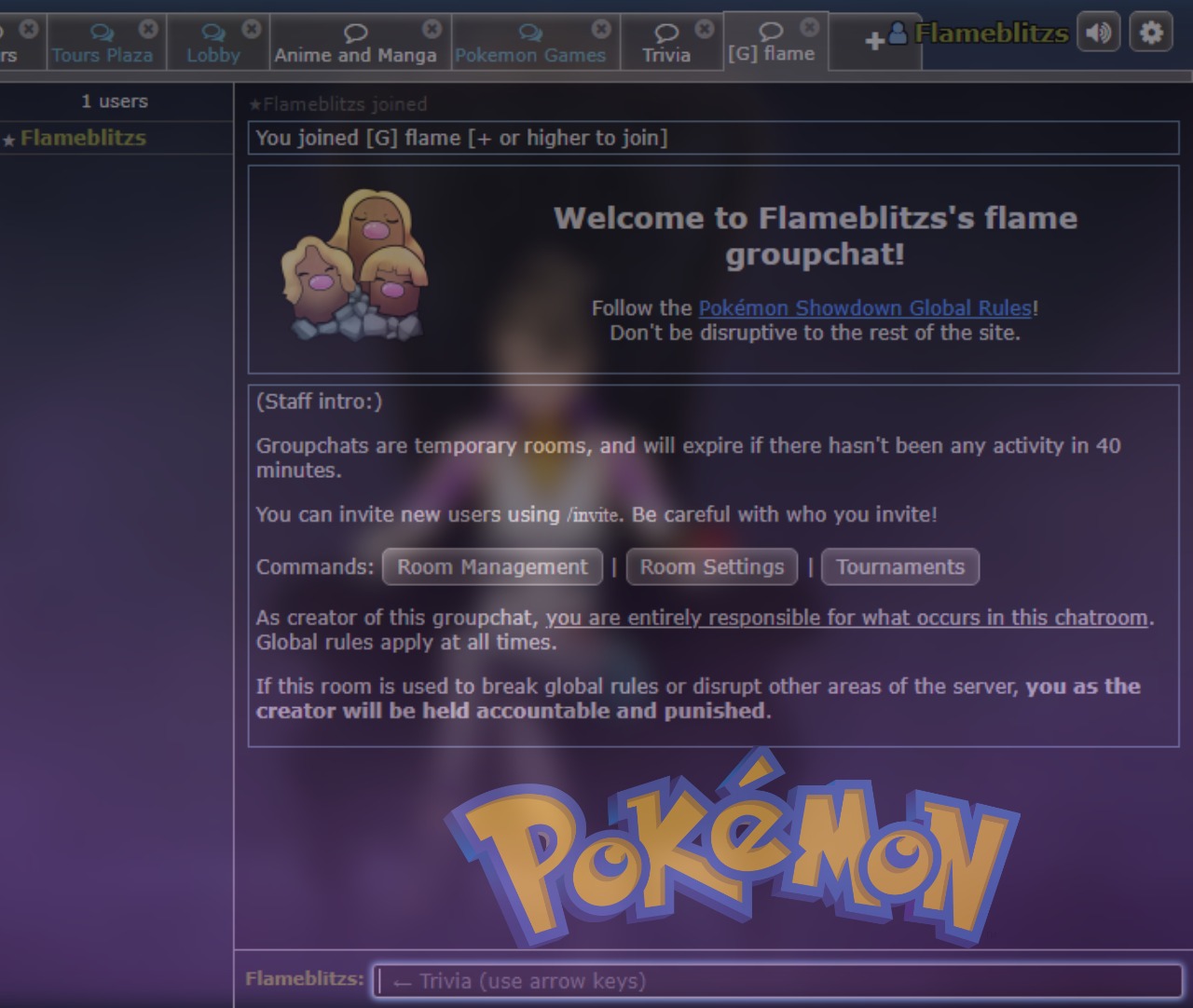Click the Flameblitzs label beside chat input
Viewport: 1193px width, 1008px height.
coord(305,979)
